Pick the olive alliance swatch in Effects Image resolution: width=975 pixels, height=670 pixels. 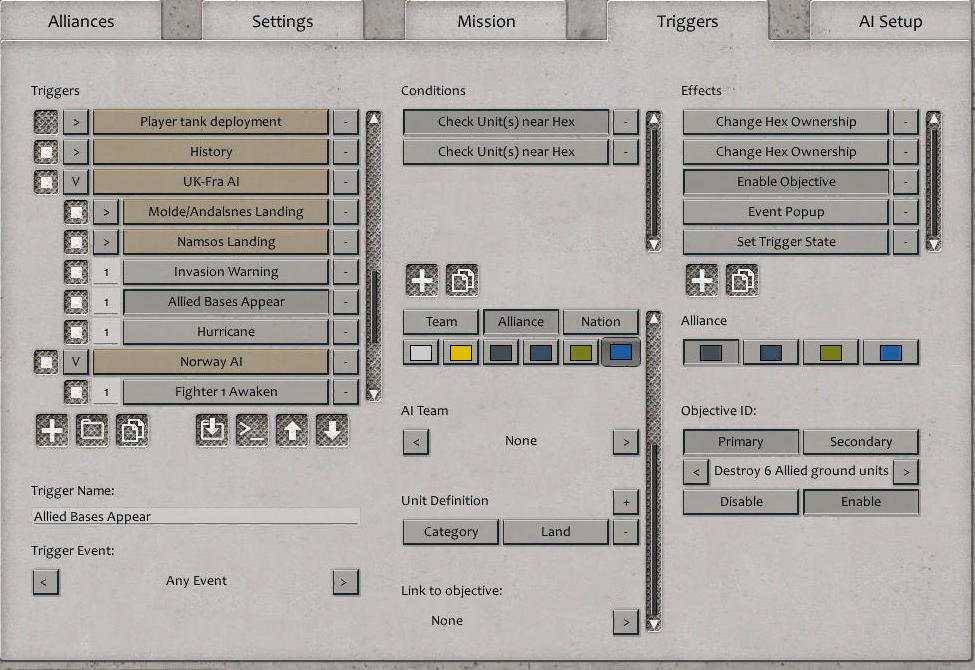pyautogui.click(x=831, y=353)
